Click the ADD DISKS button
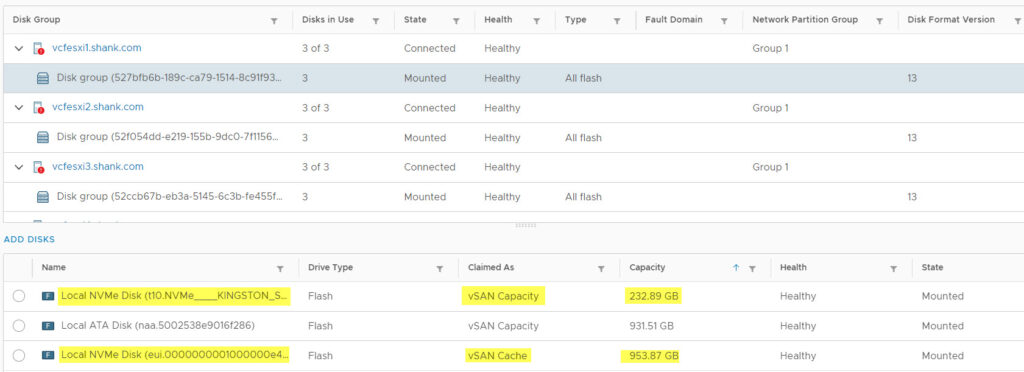This screenshot has height=372, width=1024. coord(29,240)
